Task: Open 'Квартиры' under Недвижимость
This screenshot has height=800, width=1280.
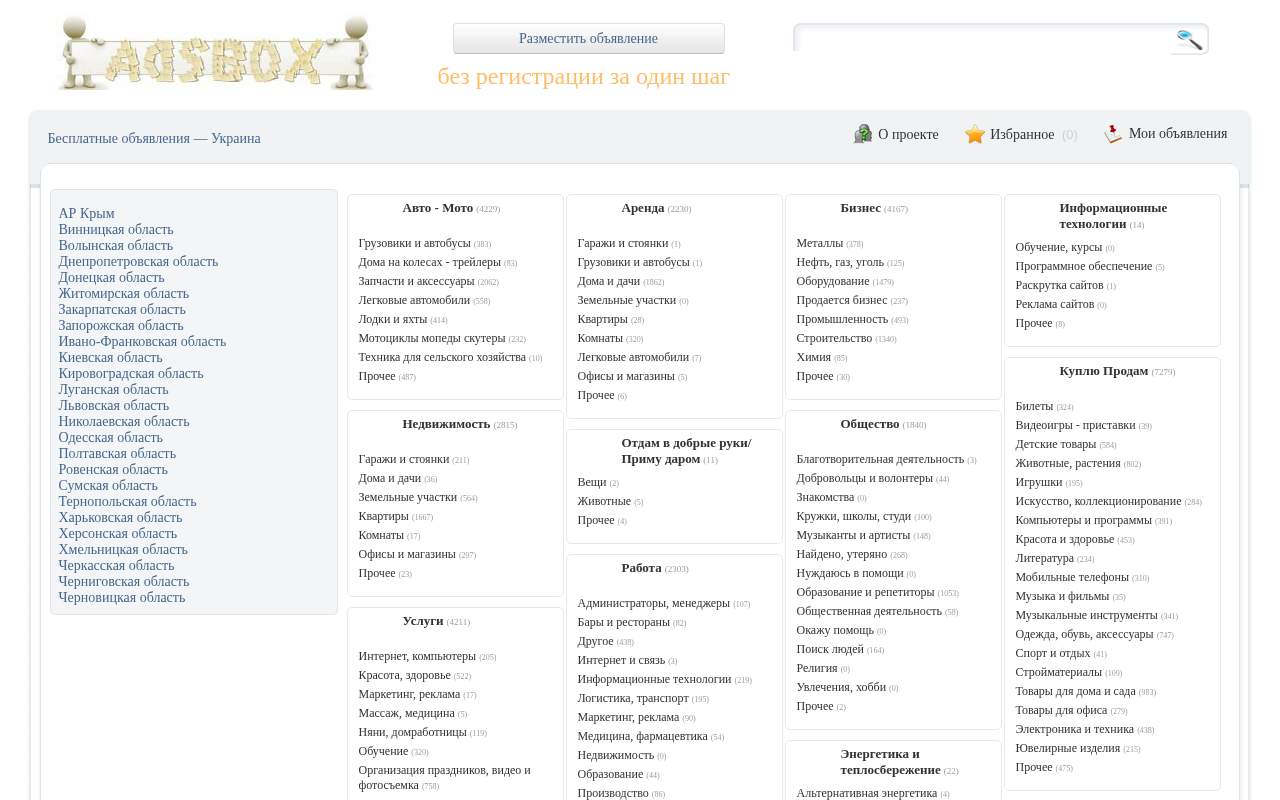Action: coord(383,516)
